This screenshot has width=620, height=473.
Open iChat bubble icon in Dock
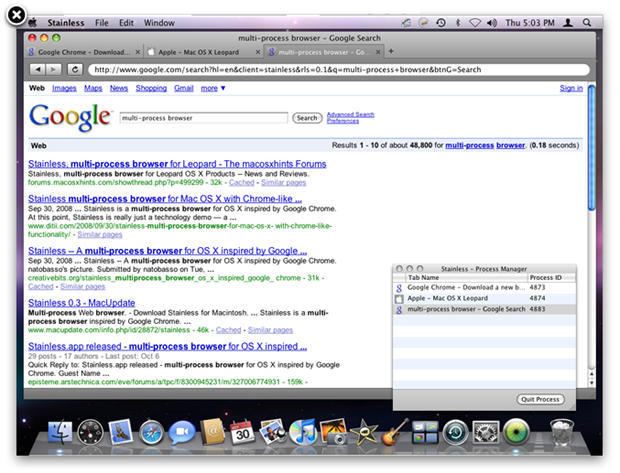tap(182, 432)
